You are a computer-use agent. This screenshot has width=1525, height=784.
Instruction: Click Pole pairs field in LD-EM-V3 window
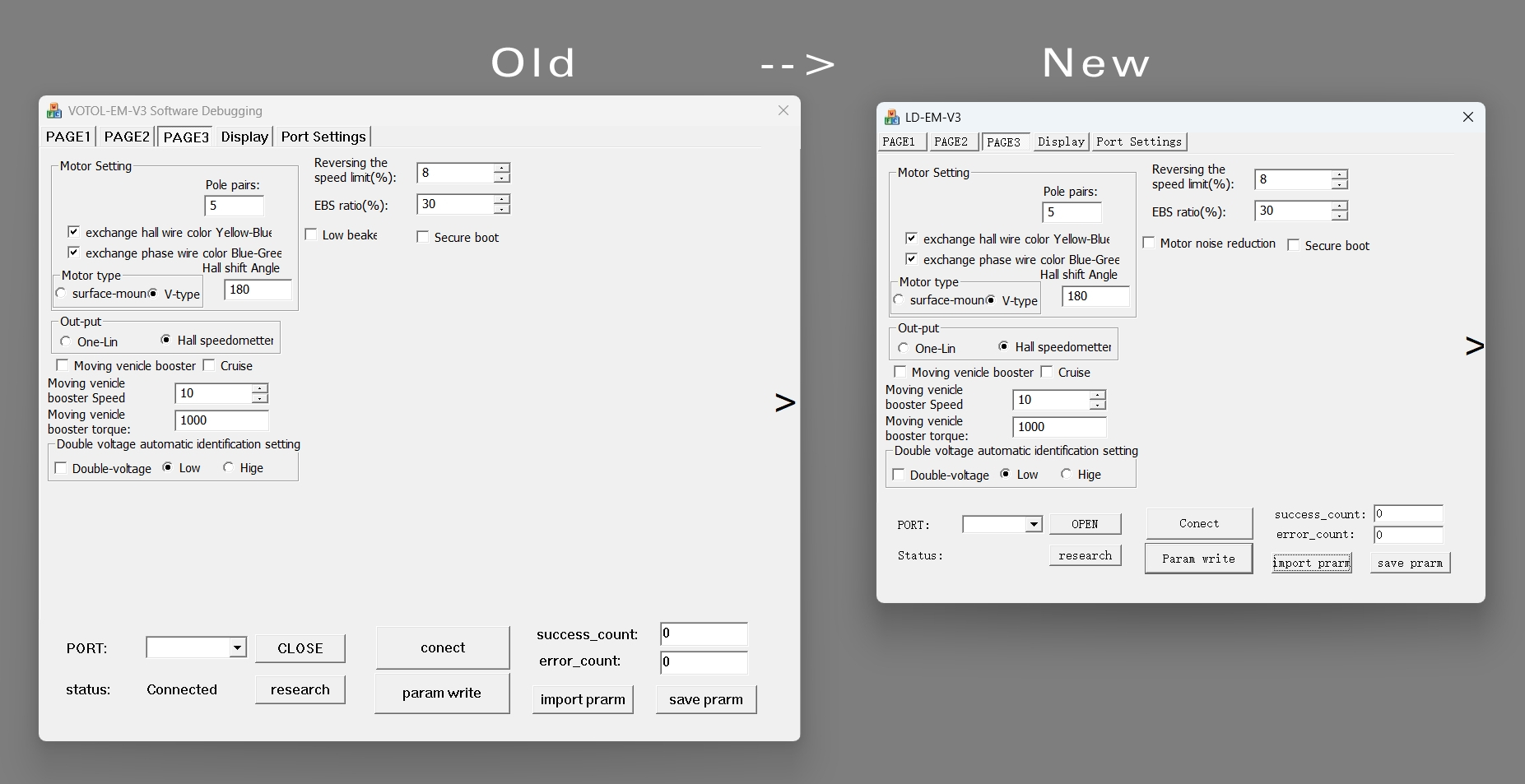(x=1072, y=212)
